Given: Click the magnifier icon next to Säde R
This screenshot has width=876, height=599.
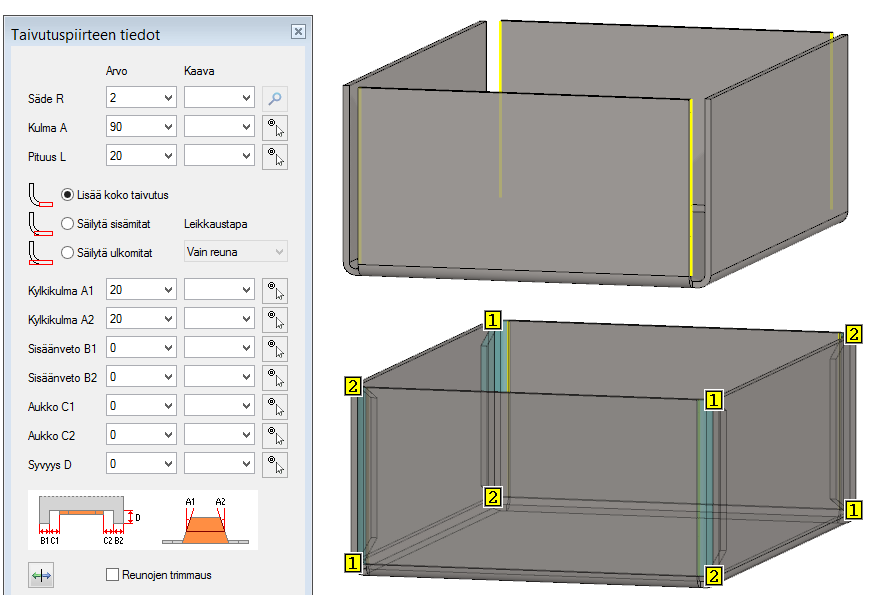Looking at the screenshot, I should click(275, 98).
